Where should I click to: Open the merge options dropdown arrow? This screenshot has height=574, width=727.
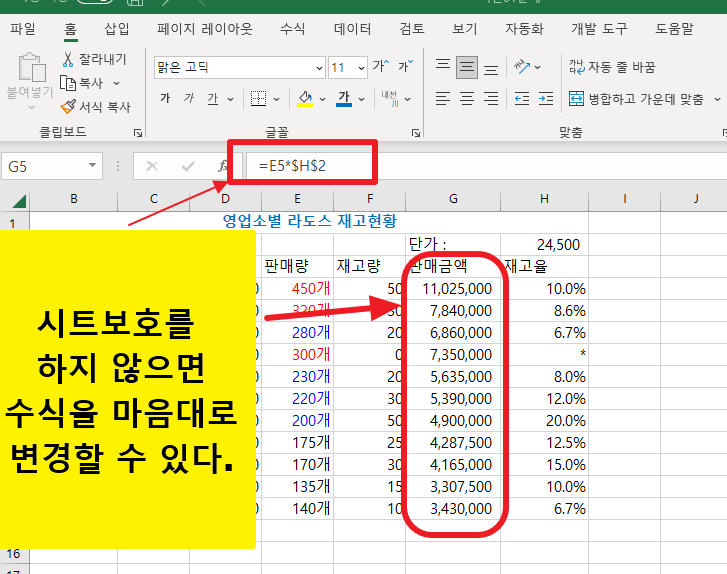[717, 99]
